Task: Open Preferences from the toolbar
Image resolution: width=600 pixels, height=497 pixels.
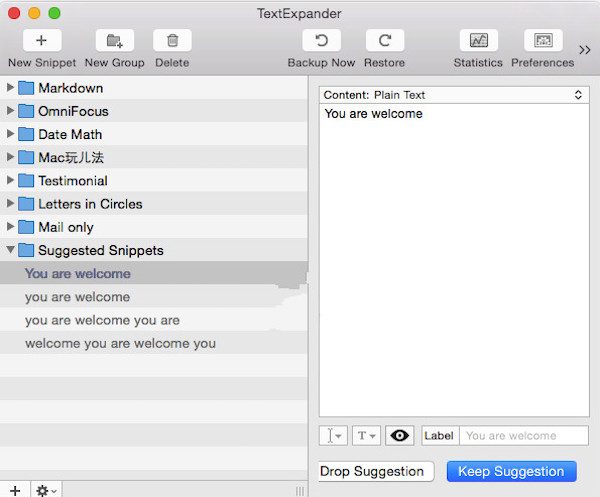Action: click(x=543, y=40)
